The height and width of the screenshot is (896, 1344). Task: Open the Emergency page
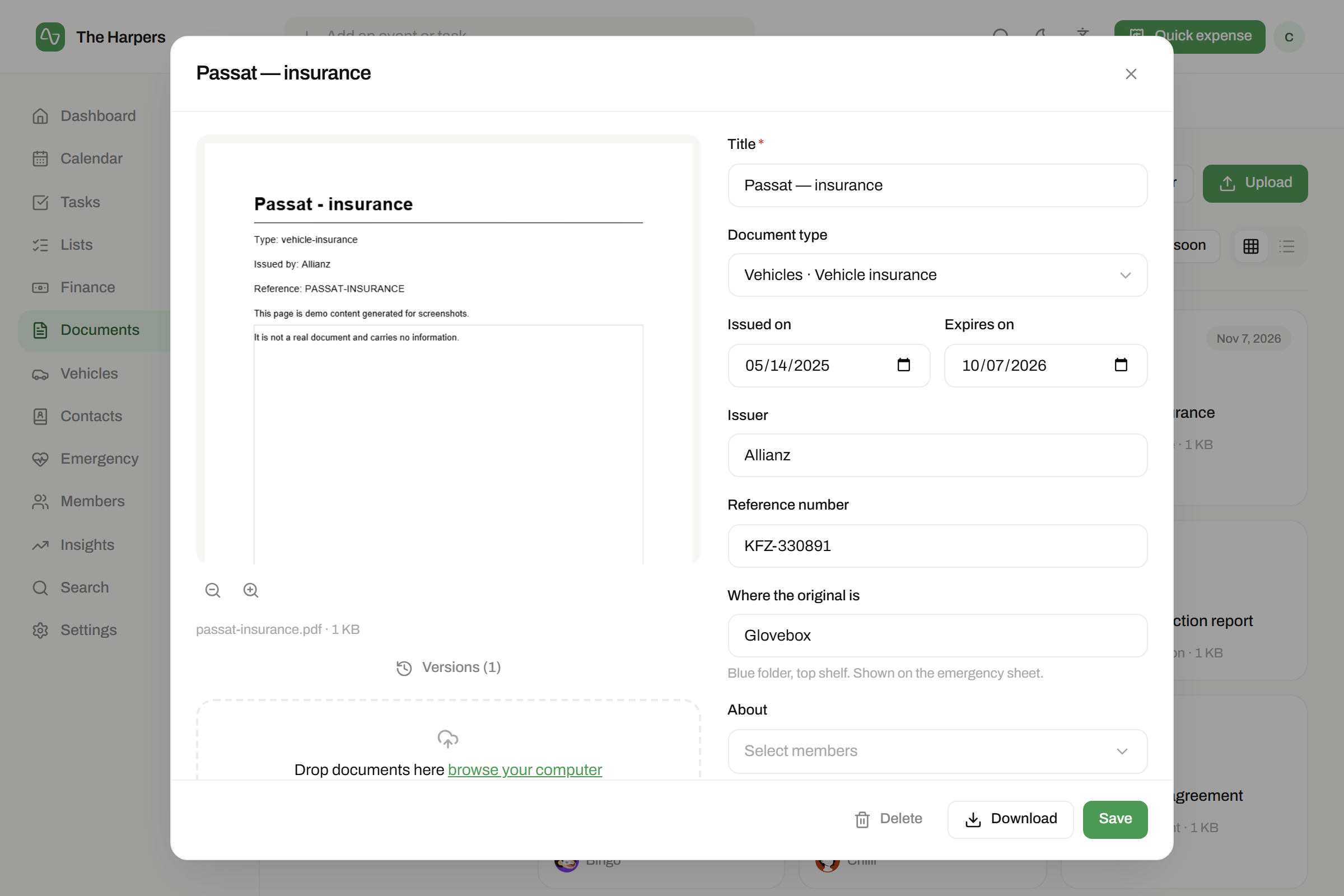(94, 459)
